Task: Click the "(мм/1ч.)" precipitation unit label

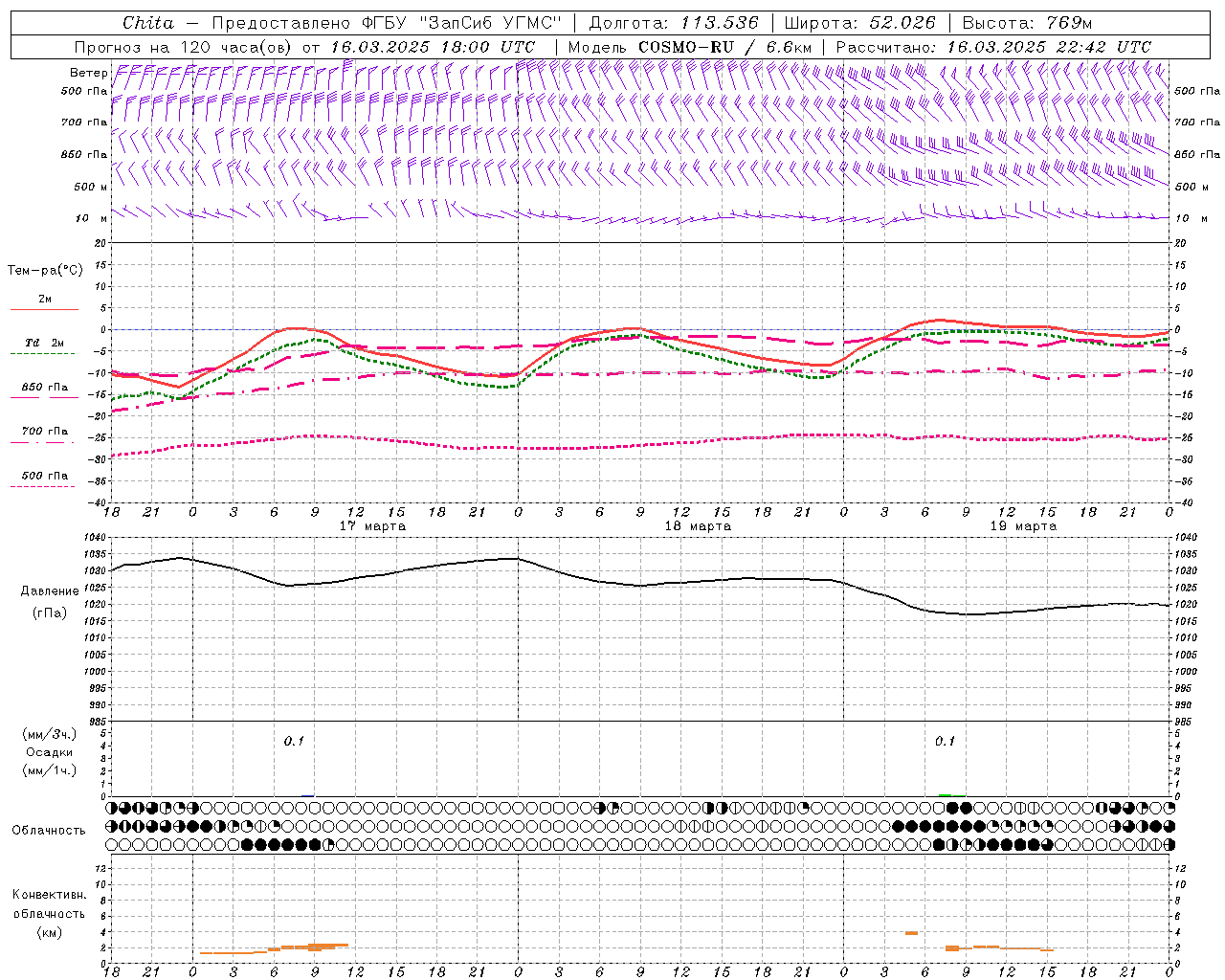Action: point(49,770)
